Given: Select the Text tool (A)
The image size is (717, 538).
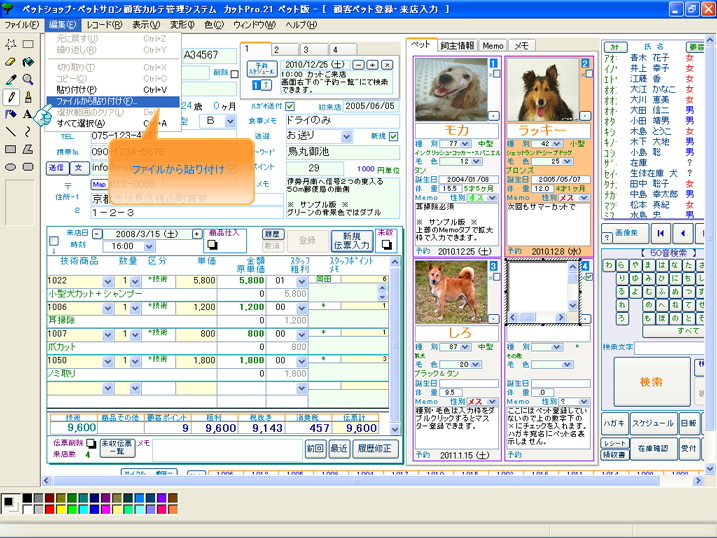Looking at the screenshot, I should coord(28,114).
